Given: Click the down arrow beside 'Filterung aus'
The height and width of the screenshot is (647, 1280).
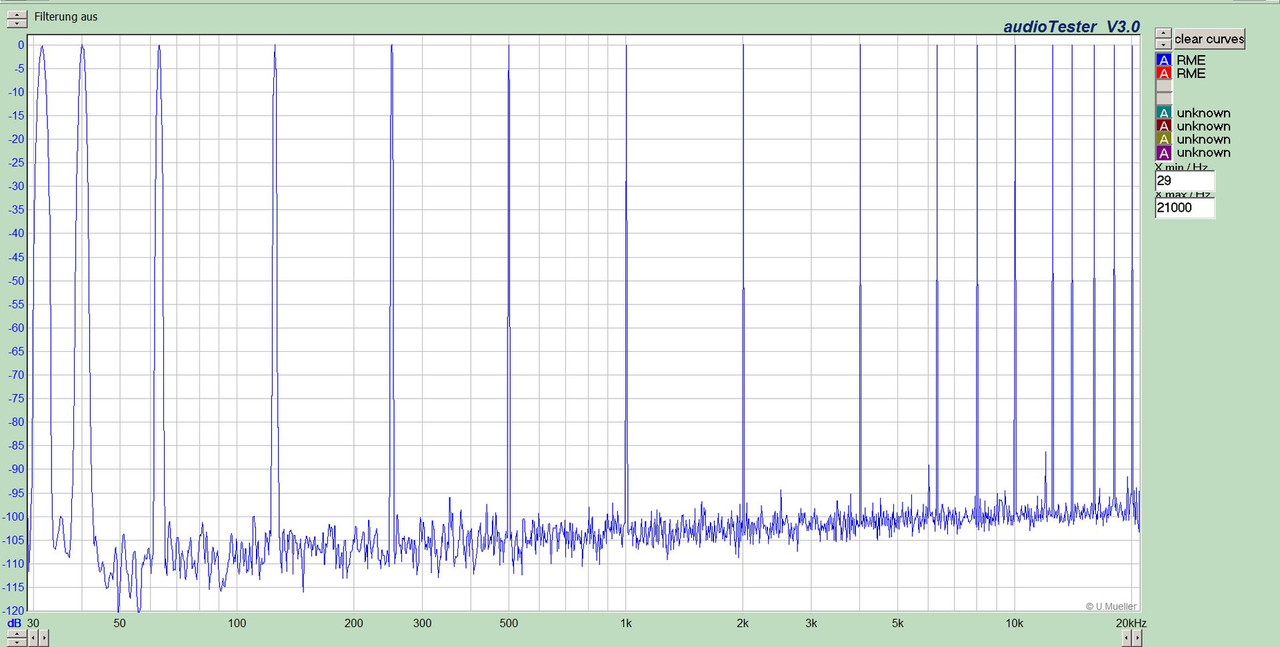Looking at the screenshot, I should coord(17,23).
